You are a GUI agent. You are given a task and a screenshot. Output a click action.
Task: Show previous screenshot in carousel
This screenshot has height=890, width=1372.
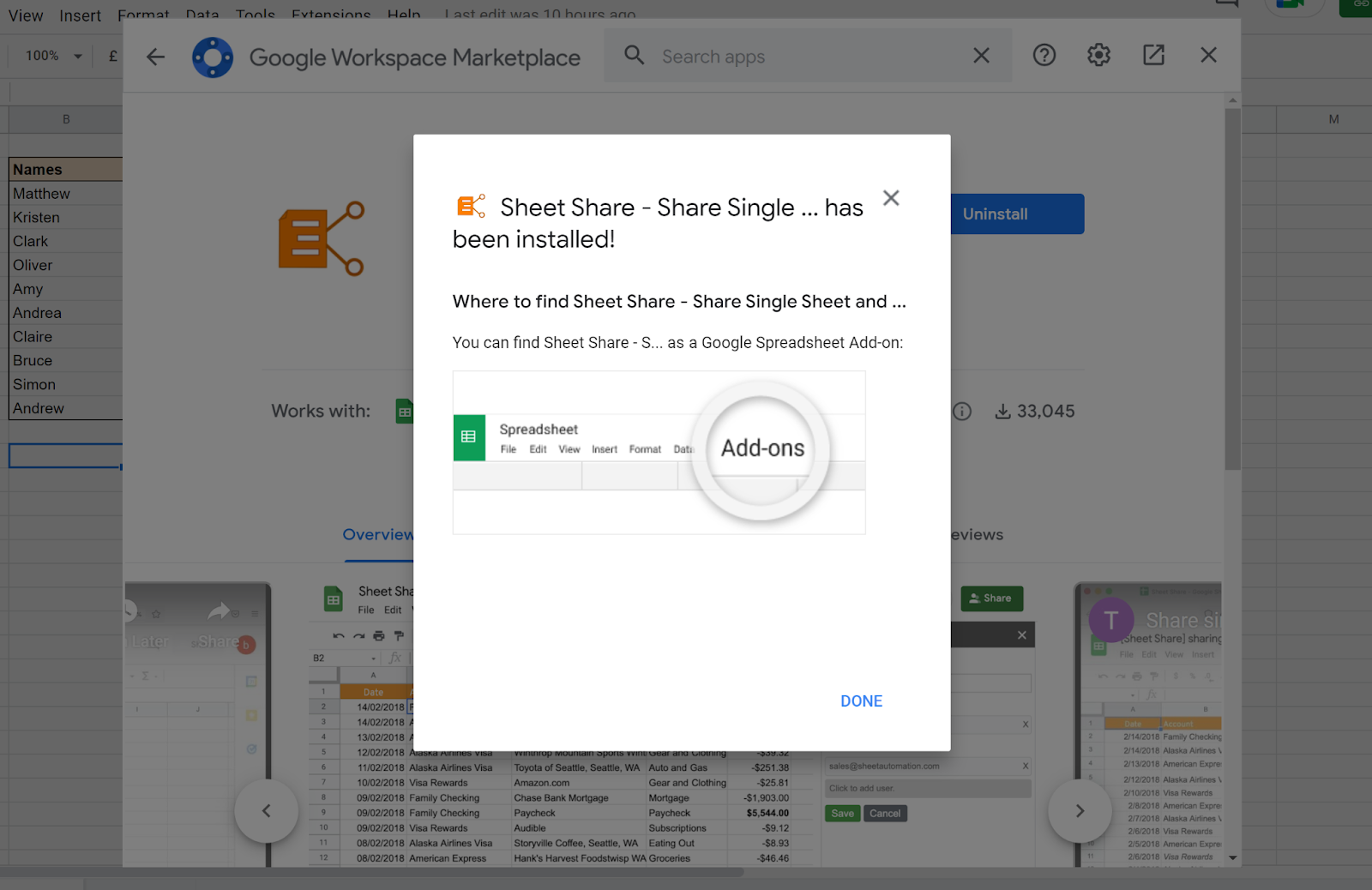click(267, 811)
